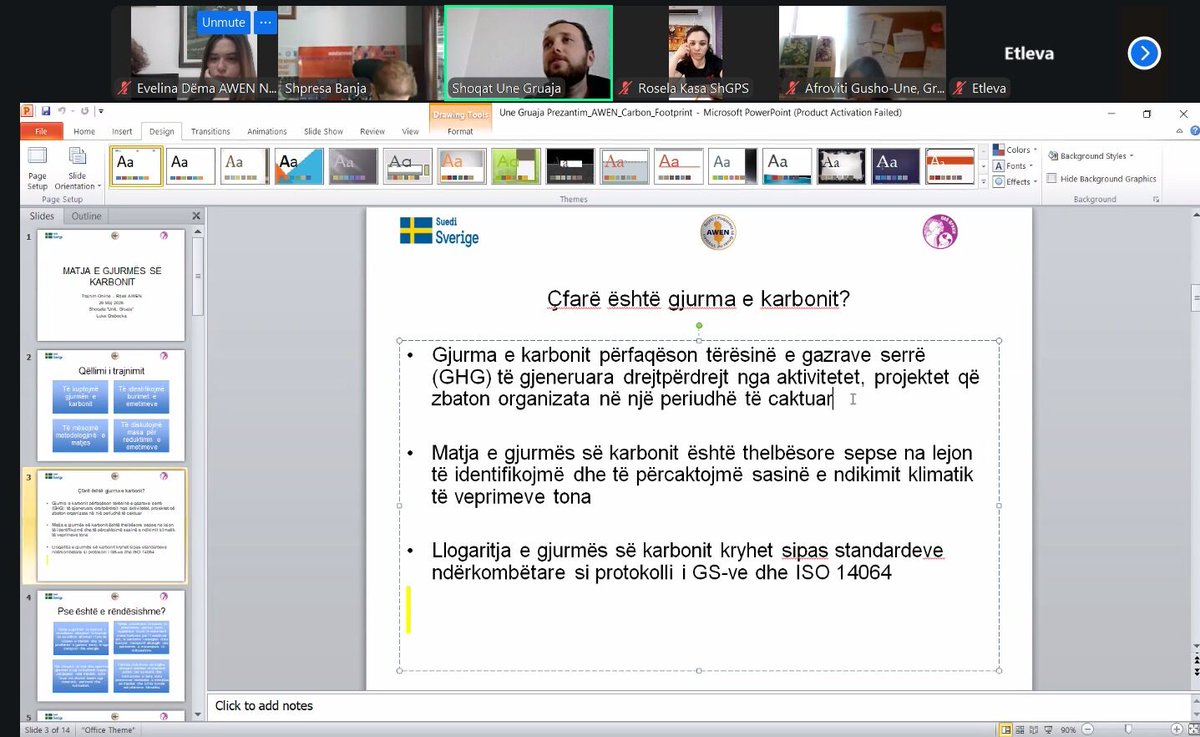Image resolution: width=1200 pixels, height=737 pixels.
Task: Expand the Themes gallery More arrow
Action: point(984,180)
